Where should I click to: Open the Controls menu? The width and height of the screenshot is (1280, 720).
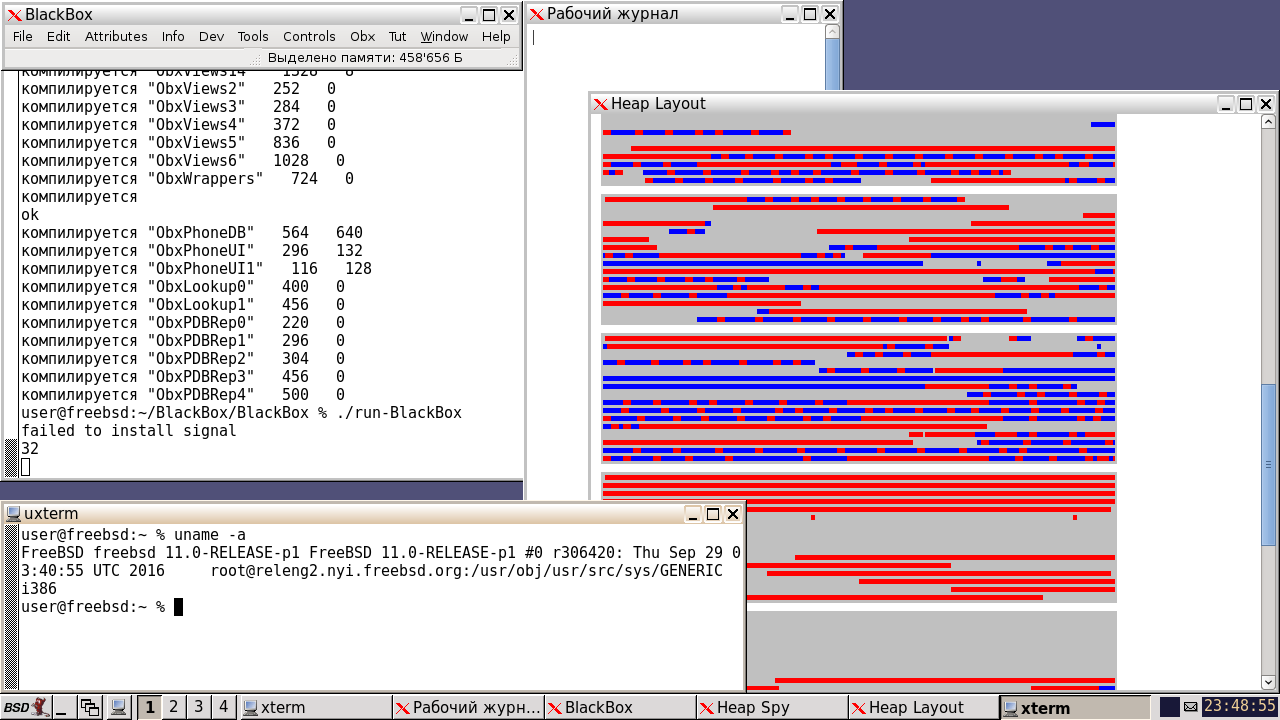309,37
